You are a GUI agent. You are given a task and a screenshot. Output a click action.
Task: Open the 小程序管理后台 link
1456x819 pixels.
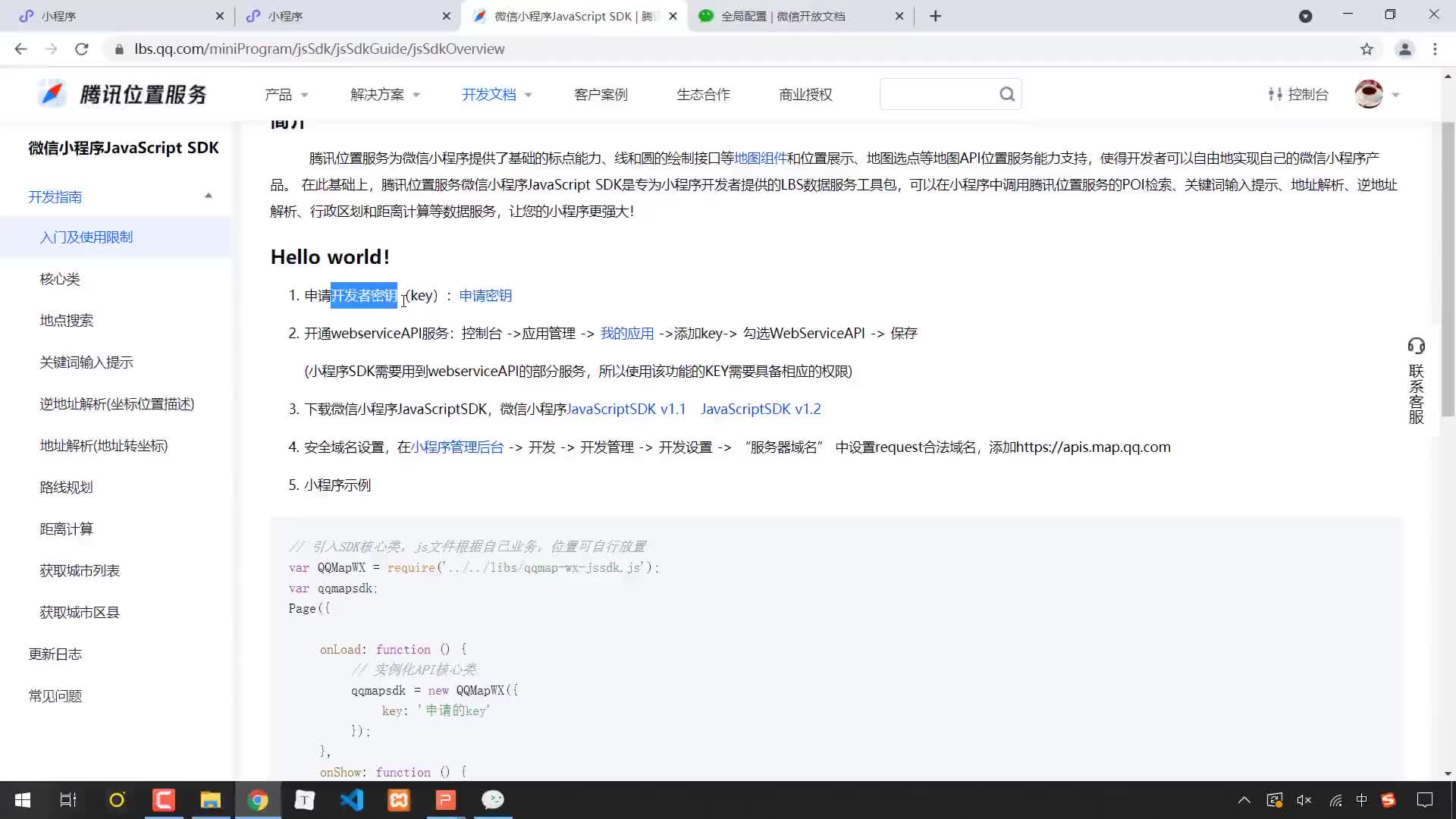457,447
